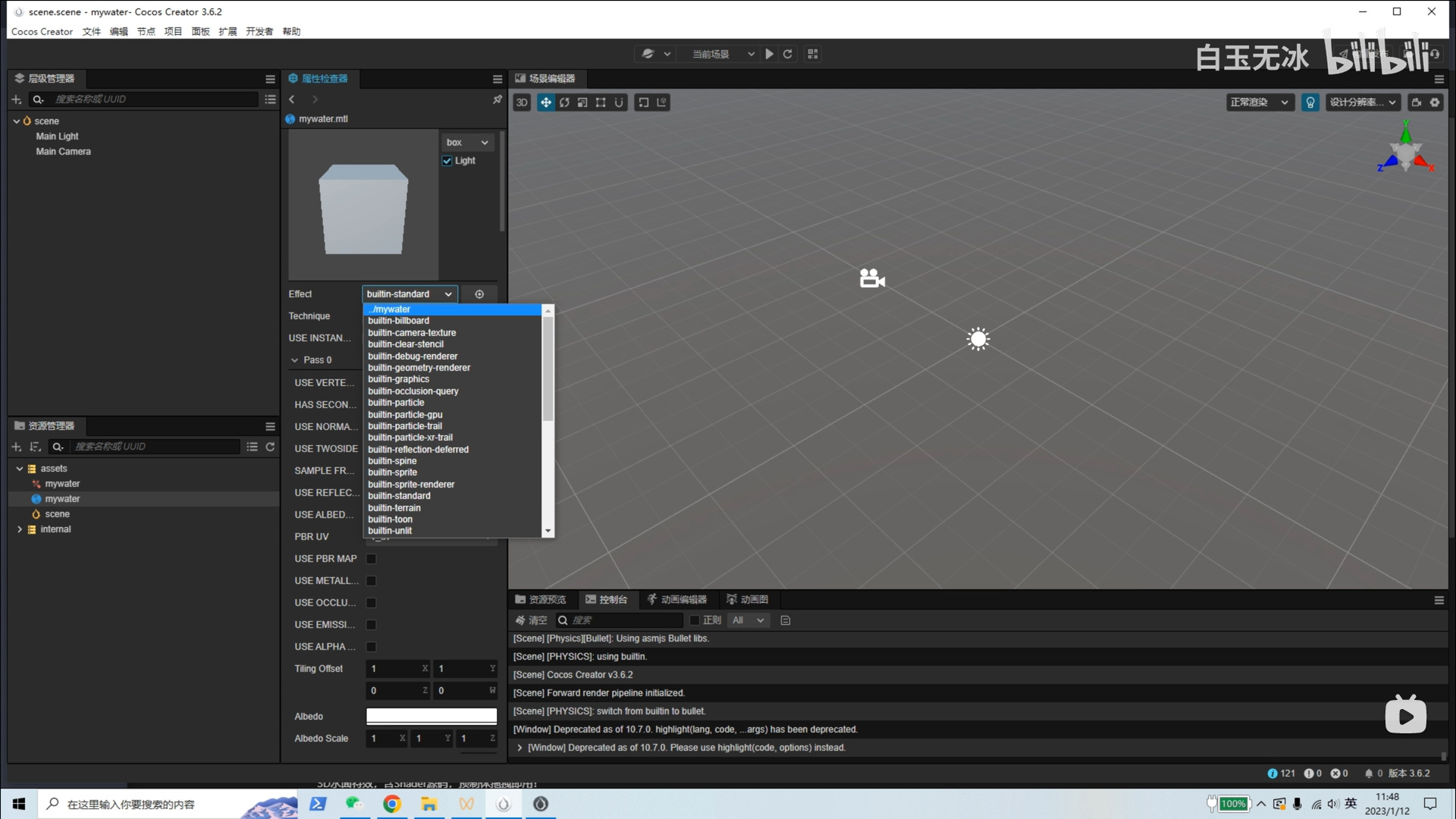Click the Albedo color swatch
This screenshot has width=1456, height=819.
pyautogui.click(x=430, y=716)
